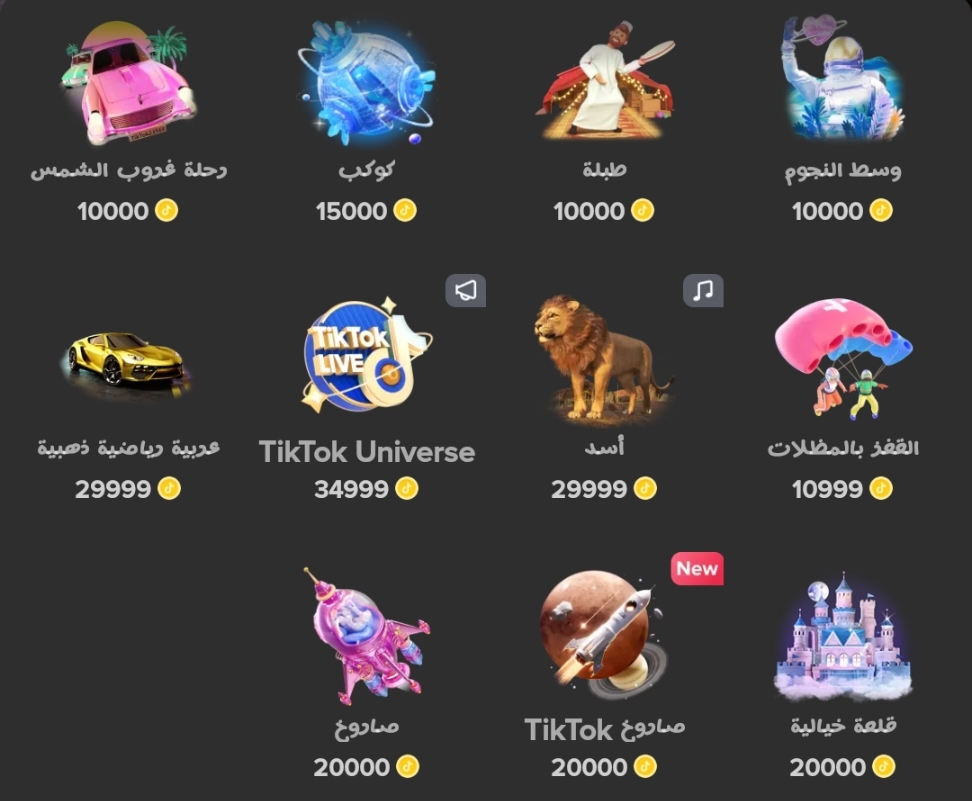
Task: Click the 10999 price under parachute gift
Action: click(x=827, y=489)
